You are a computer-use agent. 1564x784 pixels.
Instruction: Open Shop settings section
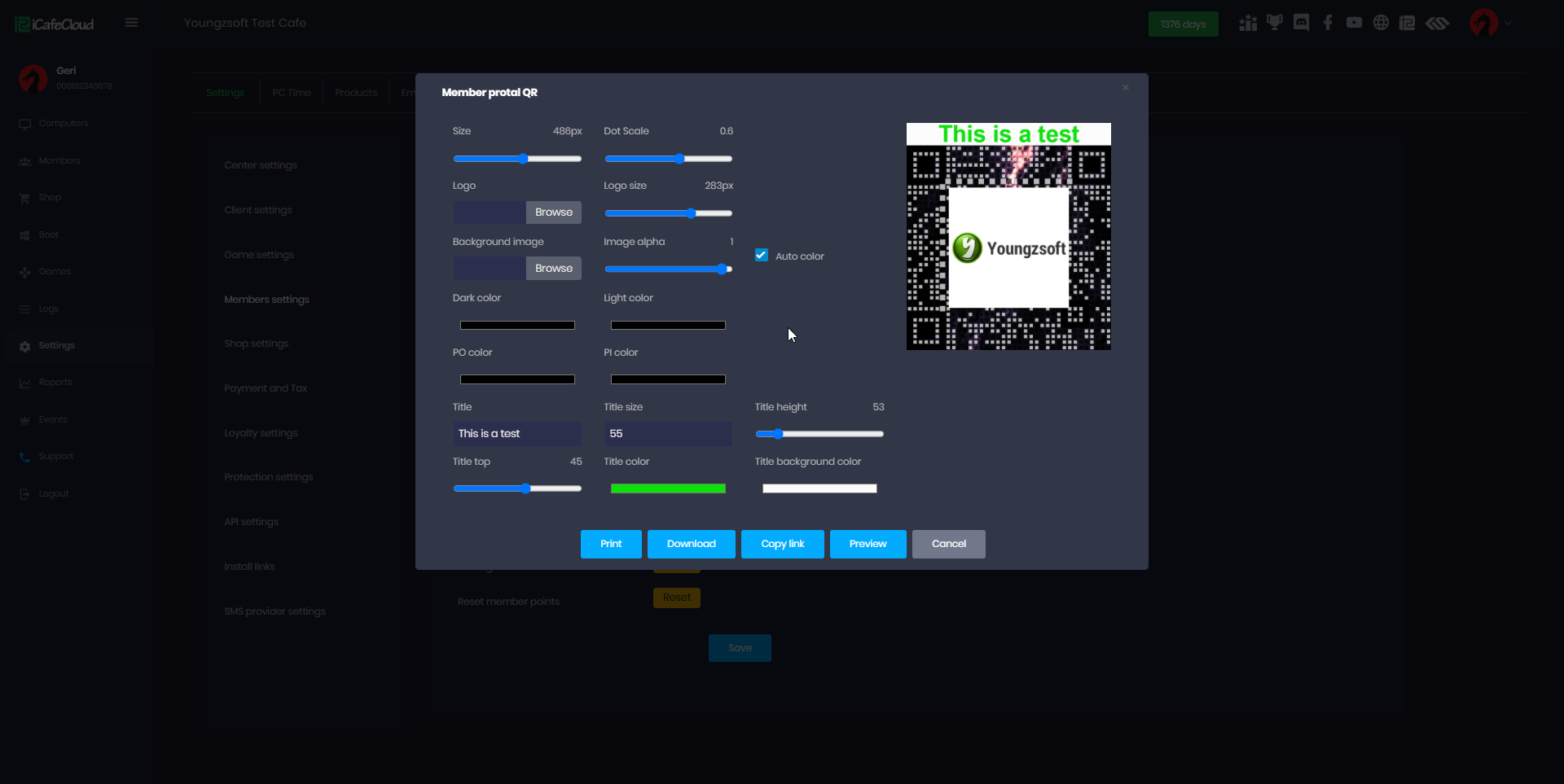click(257, 344)
